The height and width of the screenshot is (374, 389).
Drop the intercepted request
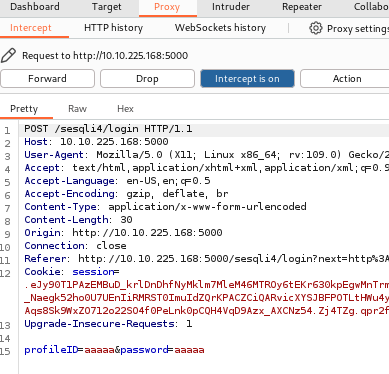(147, 79)
